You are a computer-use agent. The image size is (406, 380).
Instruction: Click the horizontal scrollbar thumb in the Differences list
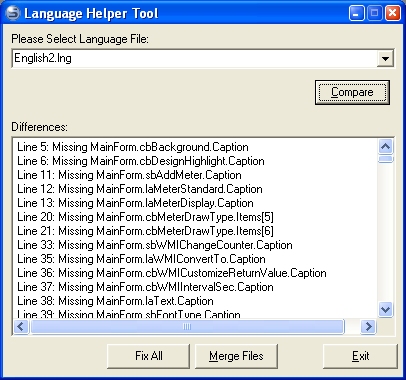[x=187, y=327]
